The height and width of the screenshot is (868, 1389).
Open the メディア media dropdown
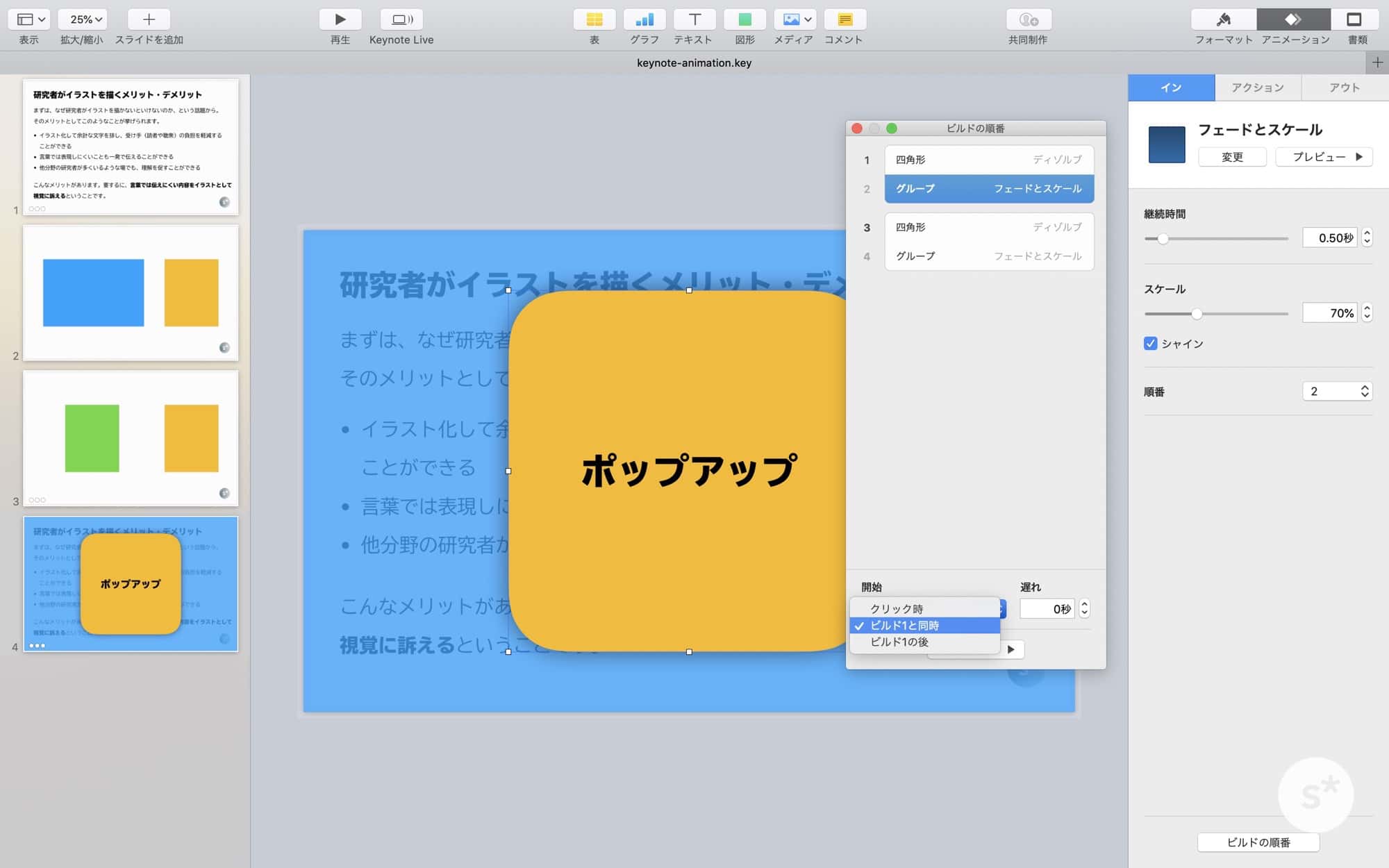pyautogui.click(x=795, y=19)
